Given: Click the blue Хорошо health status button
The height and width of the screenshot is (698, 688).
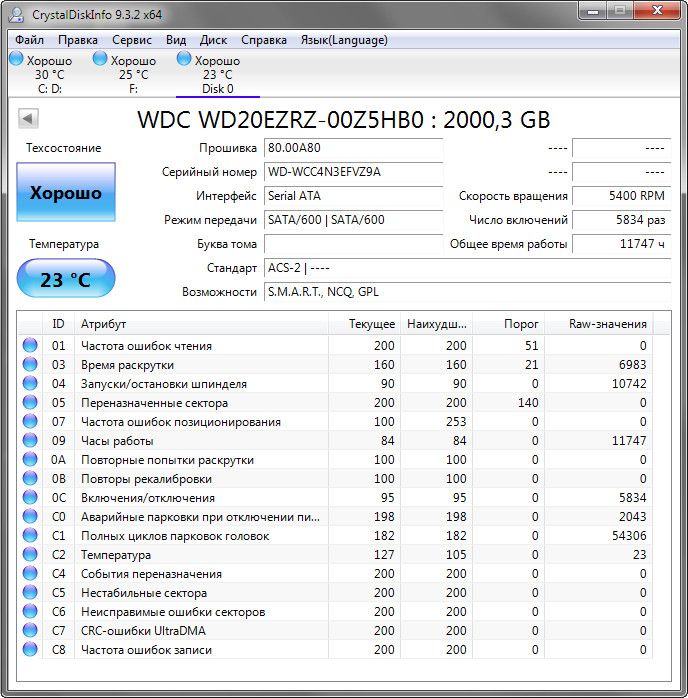Looking at the screenshot, I should pyautogui.click(x=66, y=192).
